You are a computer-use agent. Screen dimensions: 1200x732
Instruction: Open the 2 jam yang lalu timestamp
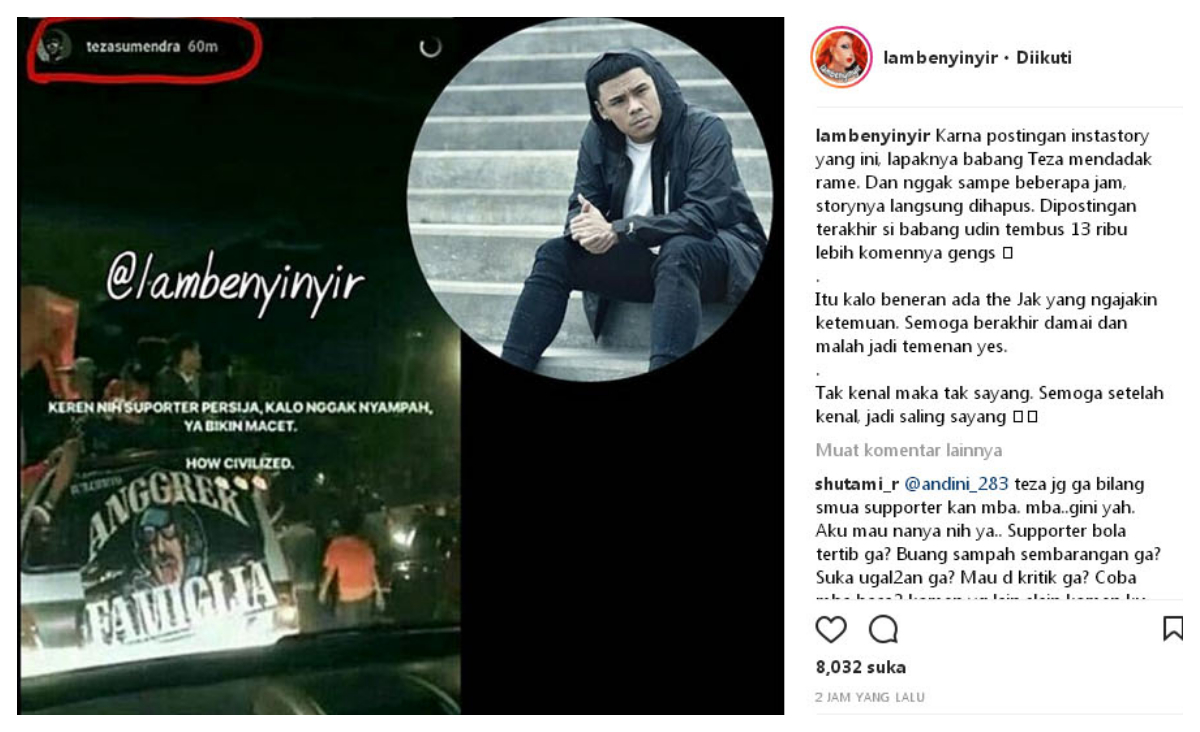[870, 697]
